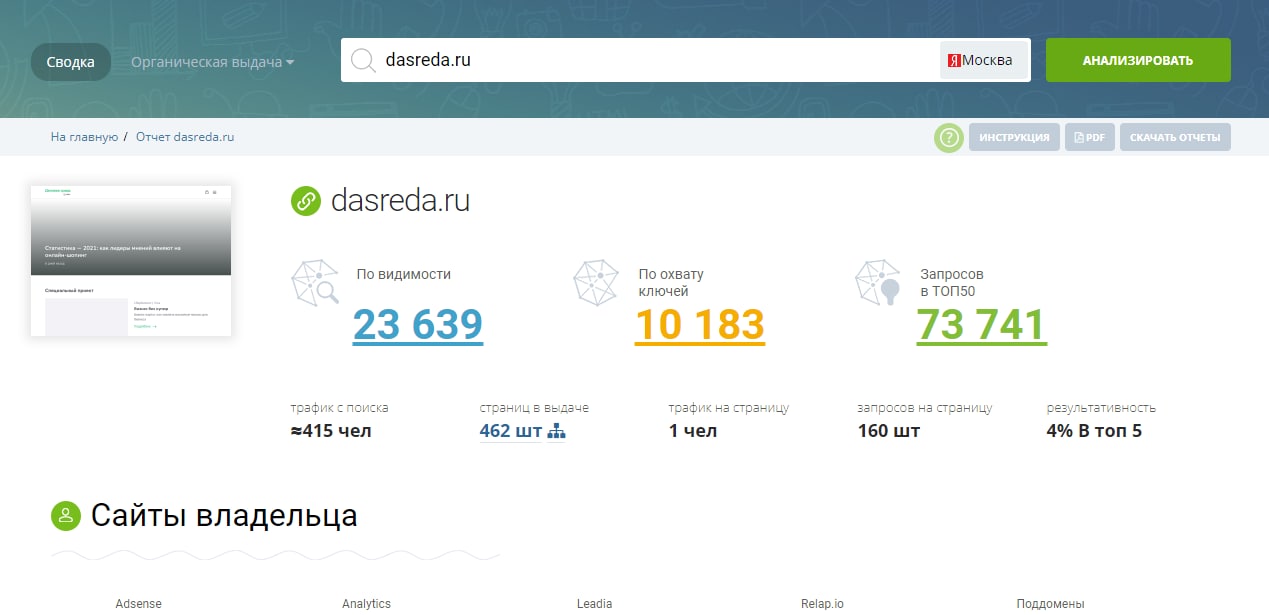The width and height of the screenshot is (1269, 615).
Task: Click the 1 чел traffic per page value
Action: 693,432
